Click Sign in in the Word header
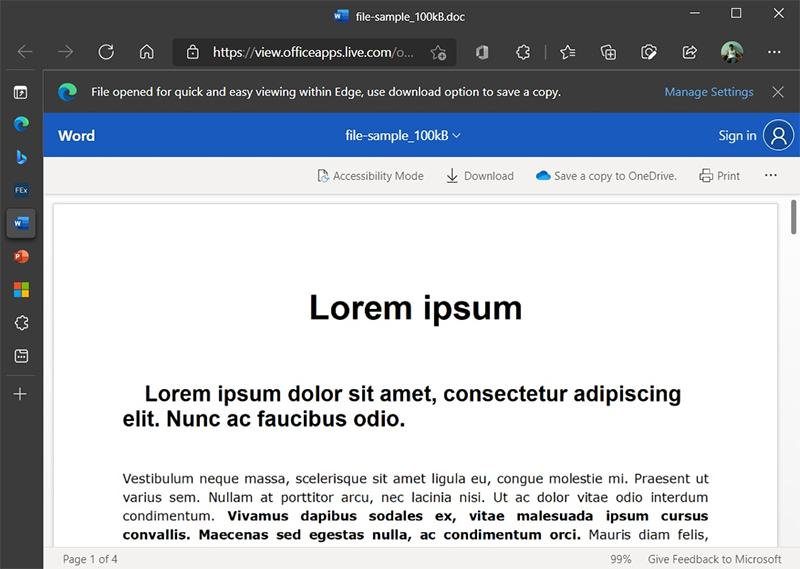This screenshot has width=800, height=569. click(737, 136)
